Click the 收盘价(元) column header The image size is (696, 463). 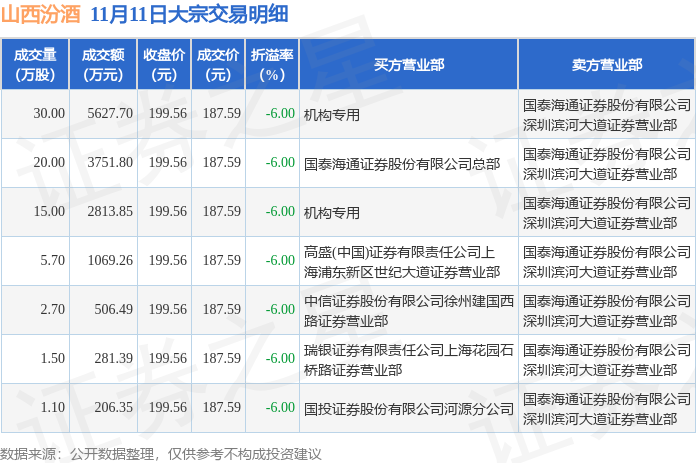click(x=164, y=64)
